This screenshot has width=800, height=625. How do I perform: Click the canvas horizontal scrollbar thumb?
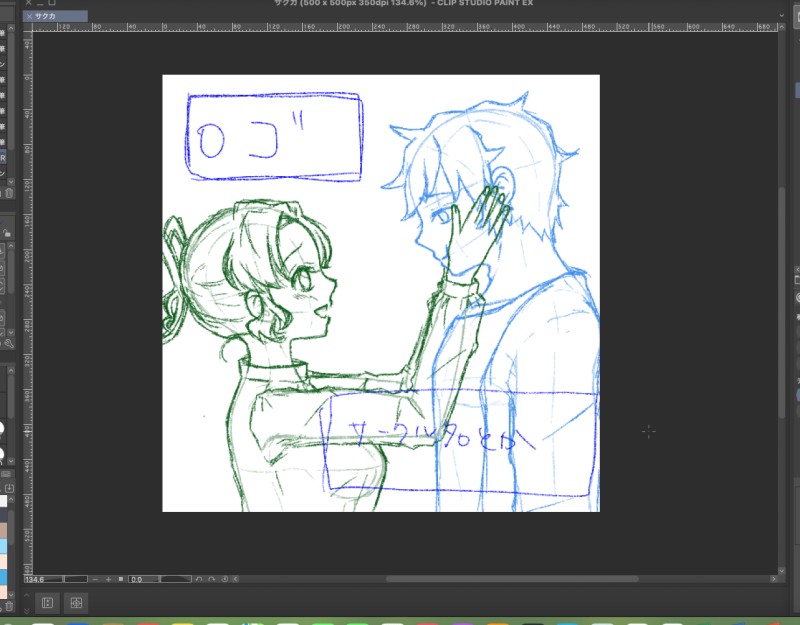512,579
